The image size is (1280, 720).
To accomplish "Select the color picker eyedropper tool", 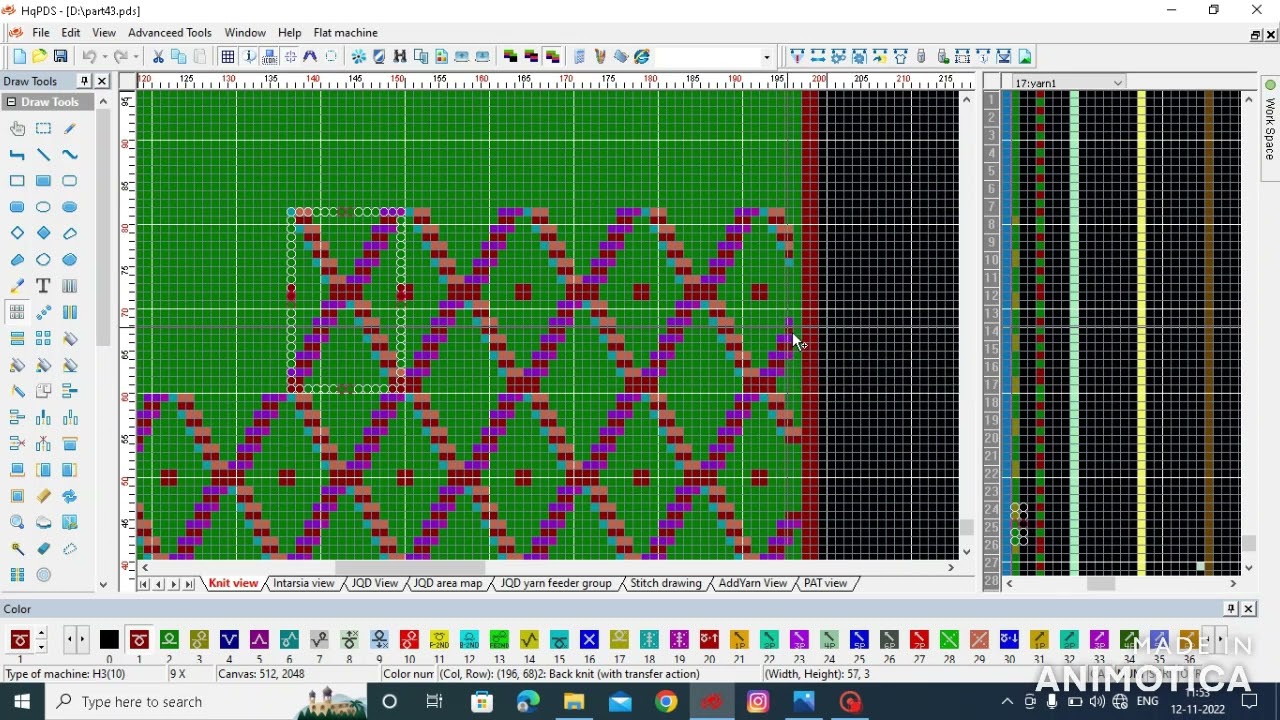I will point(17,286).
